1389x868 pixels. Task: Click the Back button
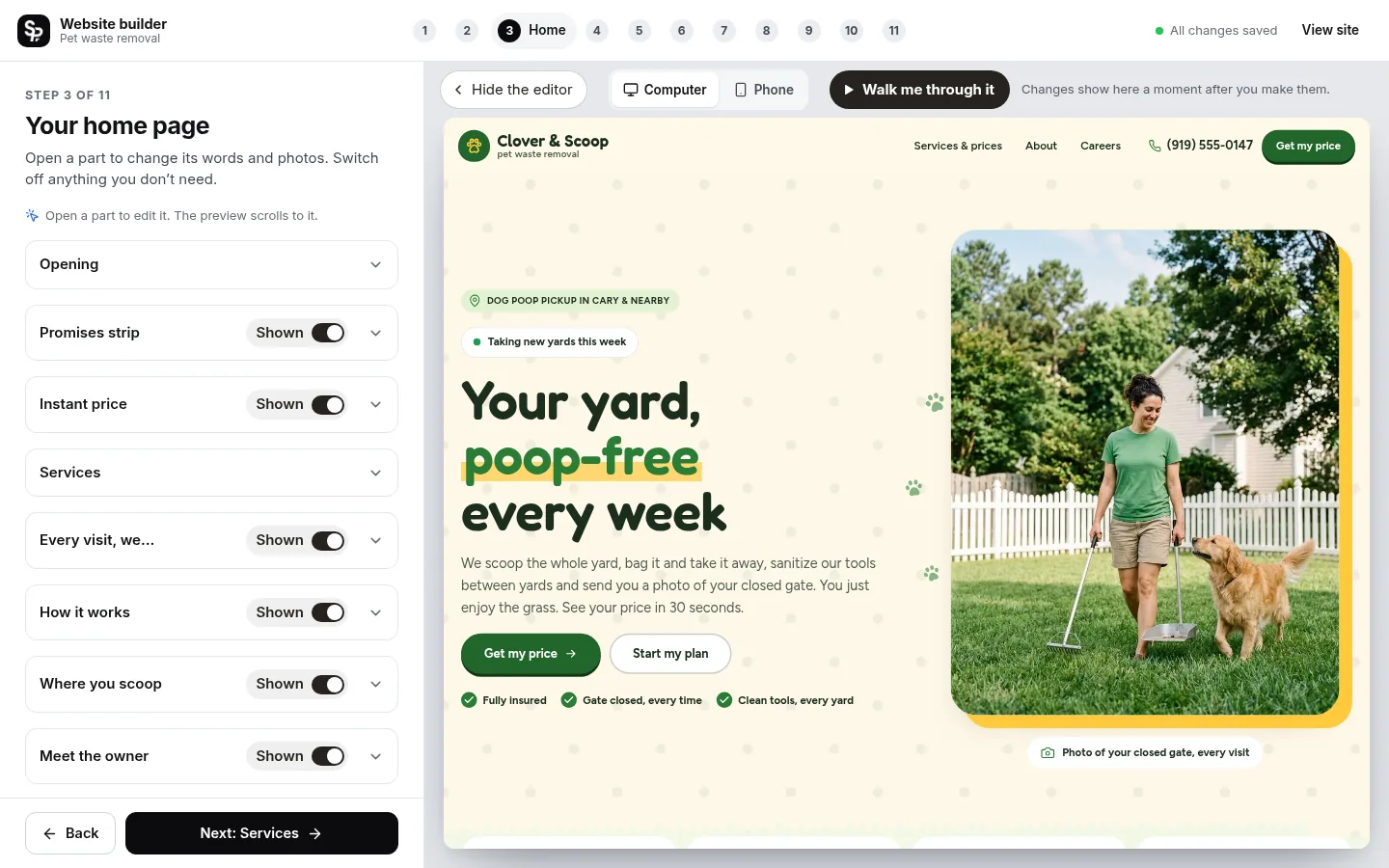(x=70, y=833)
